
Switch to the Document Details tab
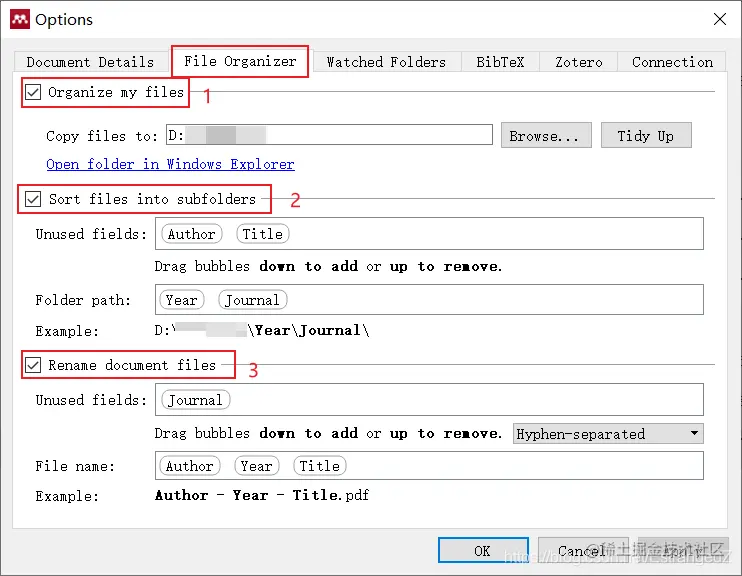(x=90, y=62)
